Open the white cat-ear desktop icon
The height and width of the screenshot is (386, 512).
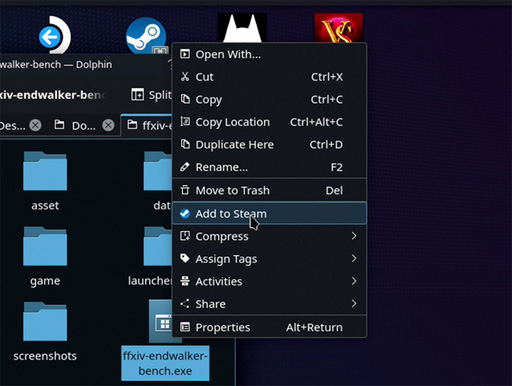pyautogui.click(x=242, y=28)
